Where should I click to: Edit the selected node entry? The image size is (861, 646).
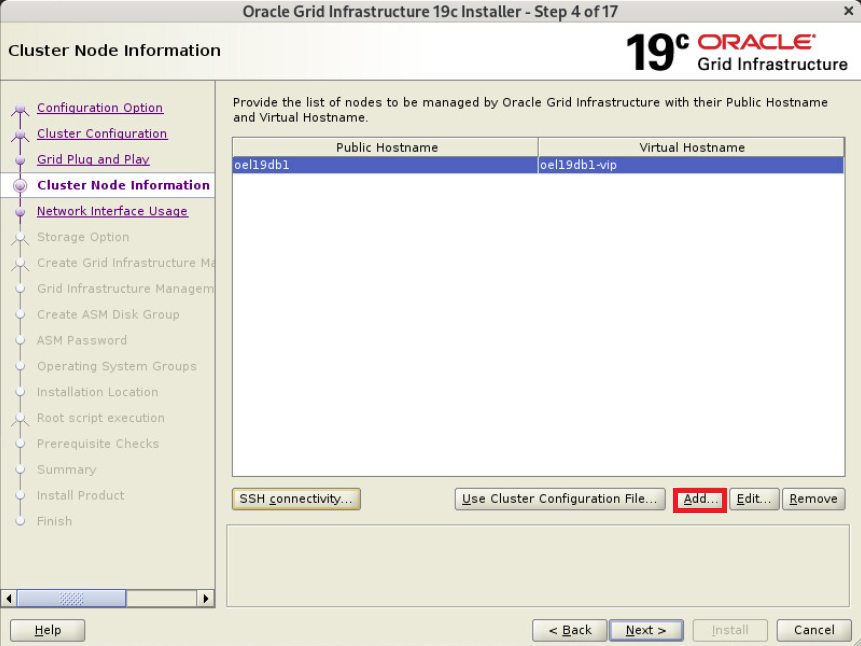(x=754, y=499)
